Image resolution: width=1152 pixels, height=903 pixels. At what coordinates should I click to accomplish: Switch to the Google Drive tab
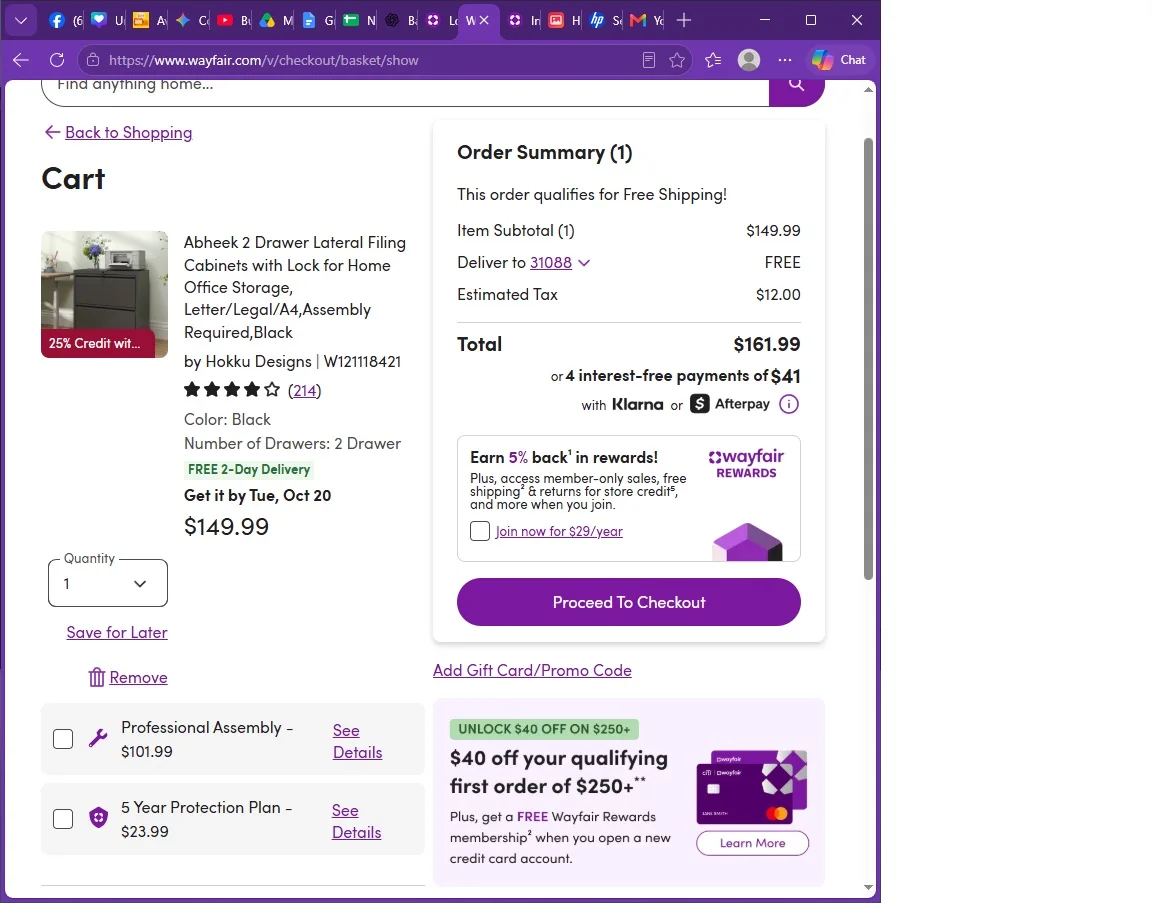pos(267,21)
